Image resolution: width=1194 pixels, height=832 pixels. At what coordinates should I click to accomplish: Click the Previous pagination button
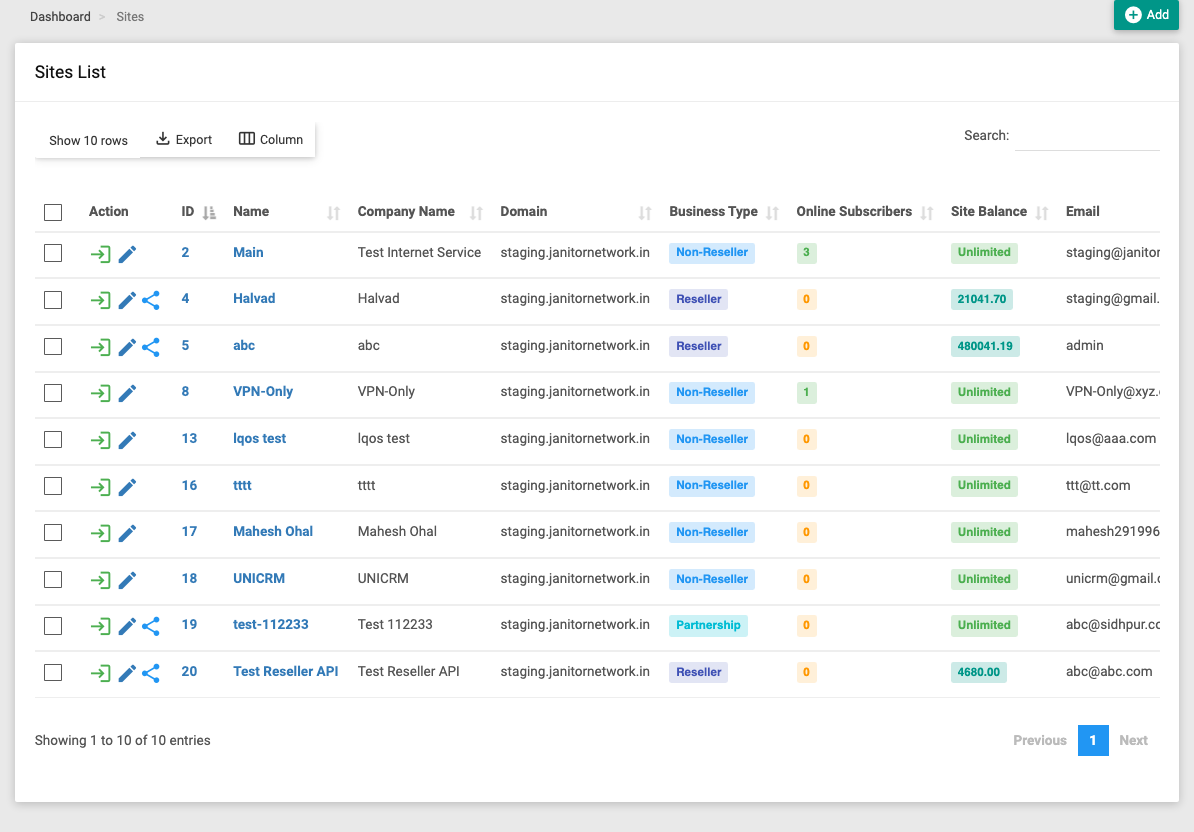coord(1039,741)
